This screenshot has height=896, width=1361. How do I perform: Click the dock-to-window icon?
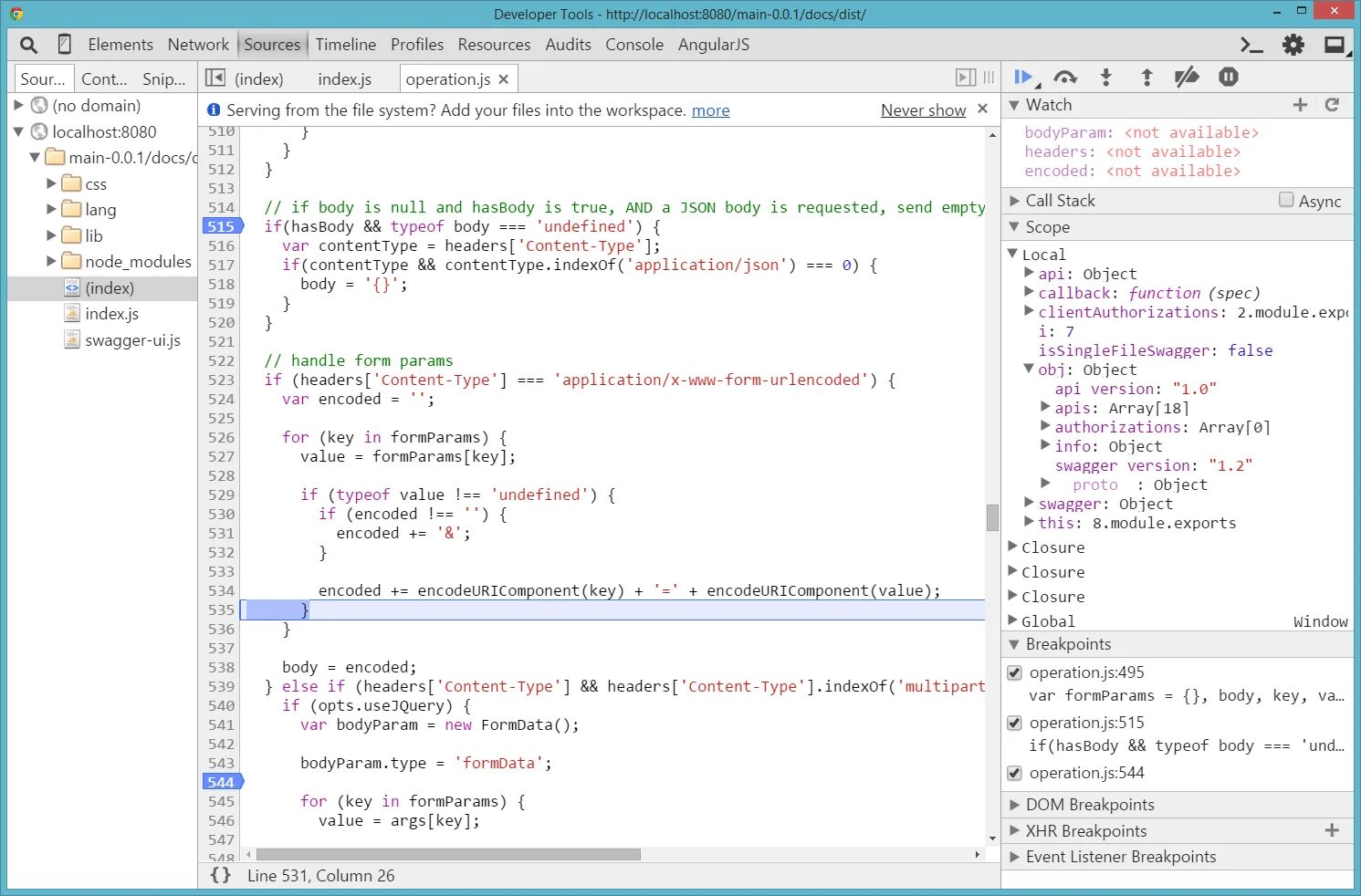pyautogui.click(x=1335, y=45)
